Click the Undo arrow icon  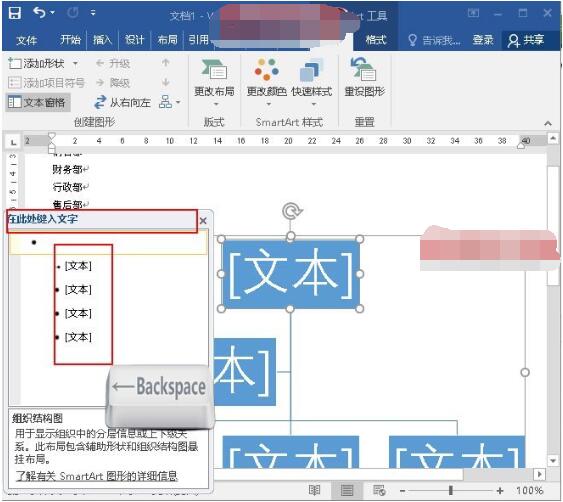pos(39,13)
